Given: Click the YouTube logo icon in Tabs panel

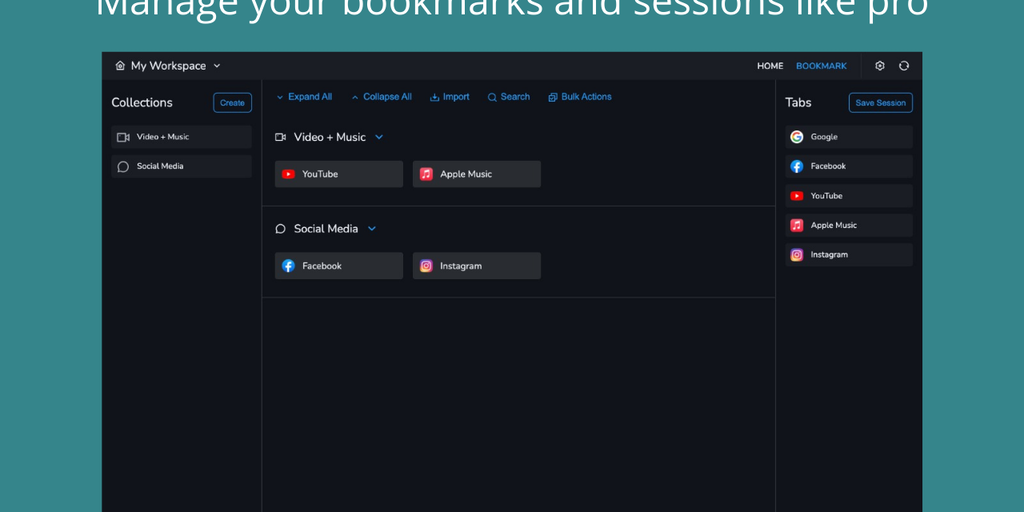Looking at the screenshot, I should [x=797, y=196].
